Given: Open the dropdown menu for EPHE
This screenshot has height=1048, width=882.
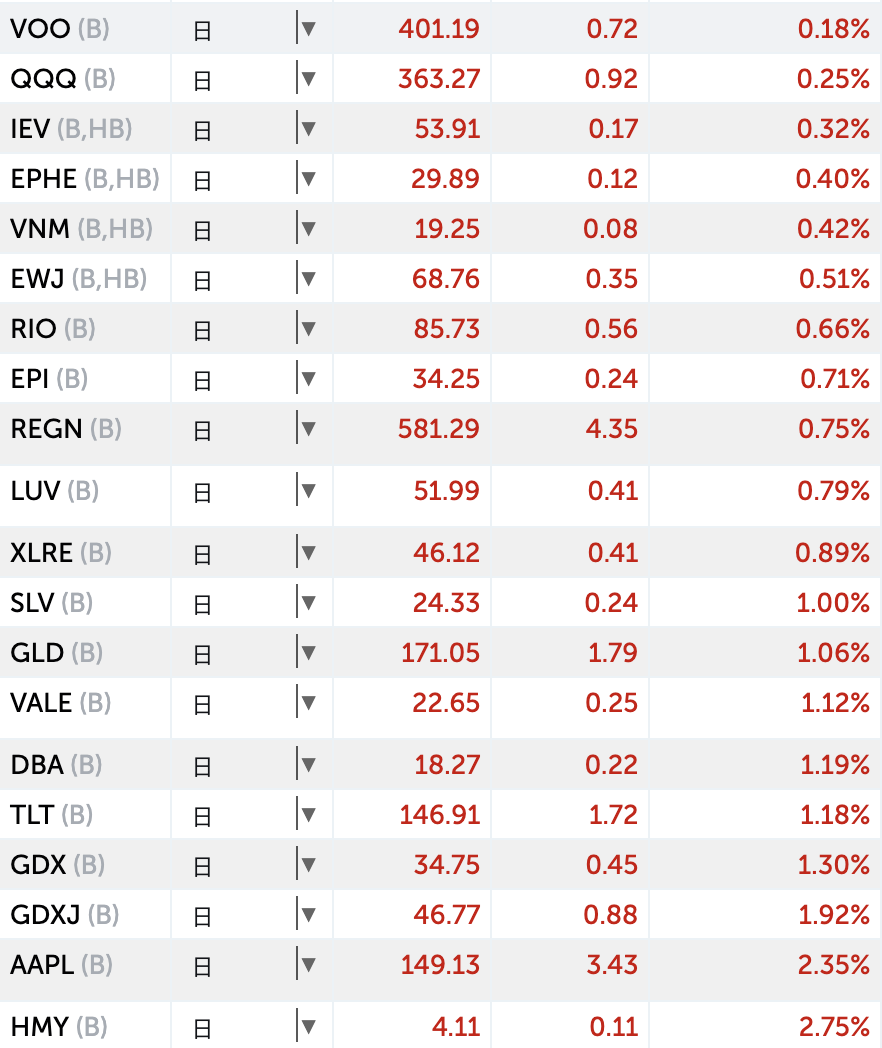Looking at the screenshot, I should click(310, 179).
